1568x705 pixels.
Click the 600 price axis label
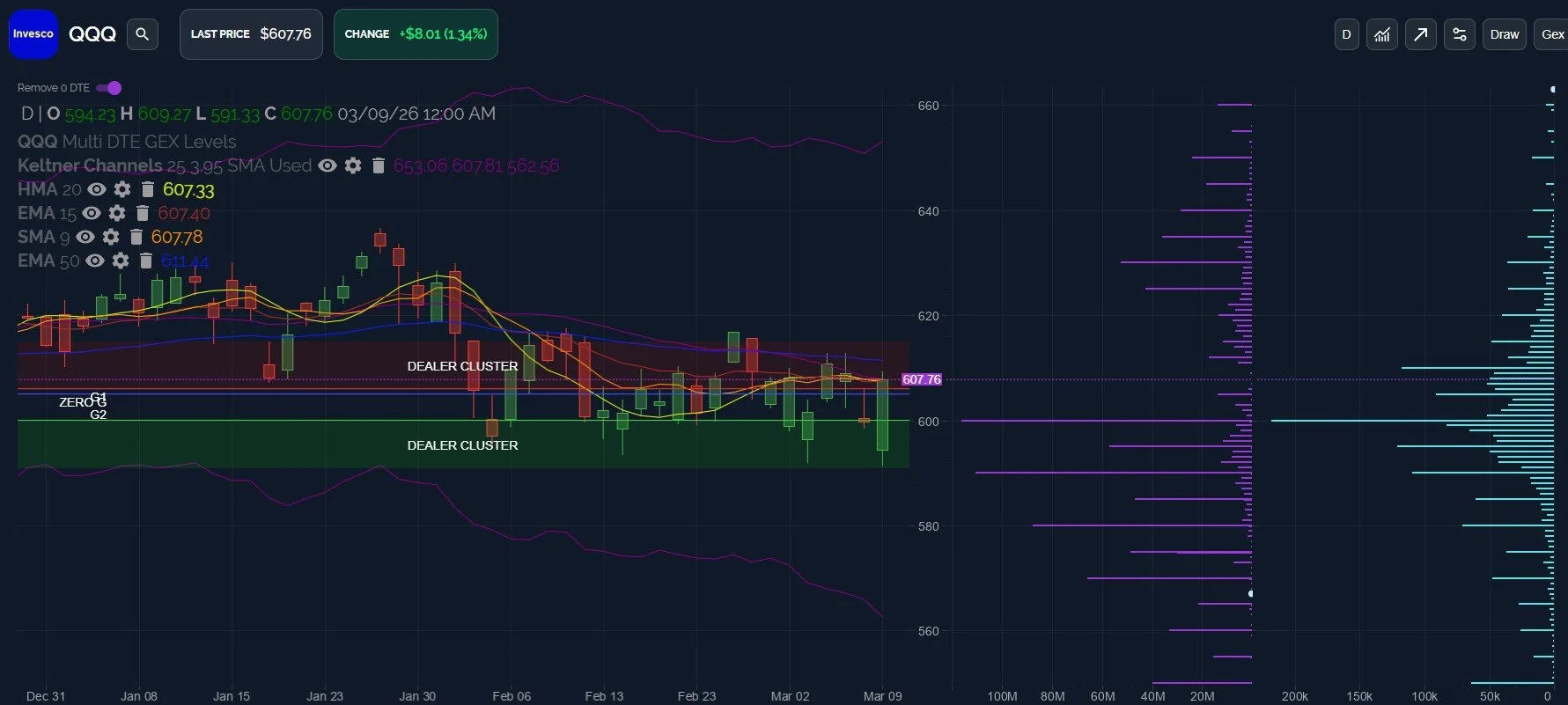928,422
